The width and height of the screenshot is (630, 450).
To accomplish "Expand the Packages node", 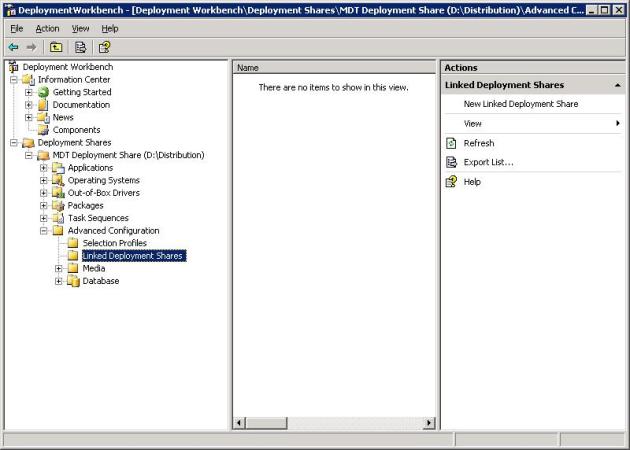I will click(x=43, y=206).
